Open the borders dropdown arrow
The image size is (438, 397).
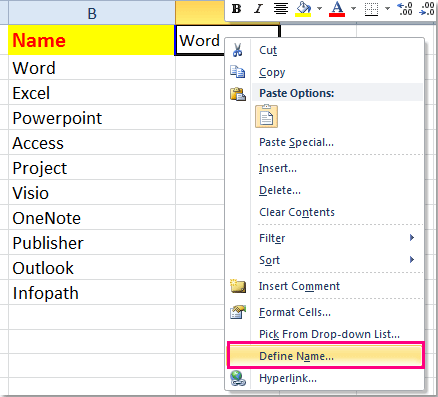tap(387, 8)
